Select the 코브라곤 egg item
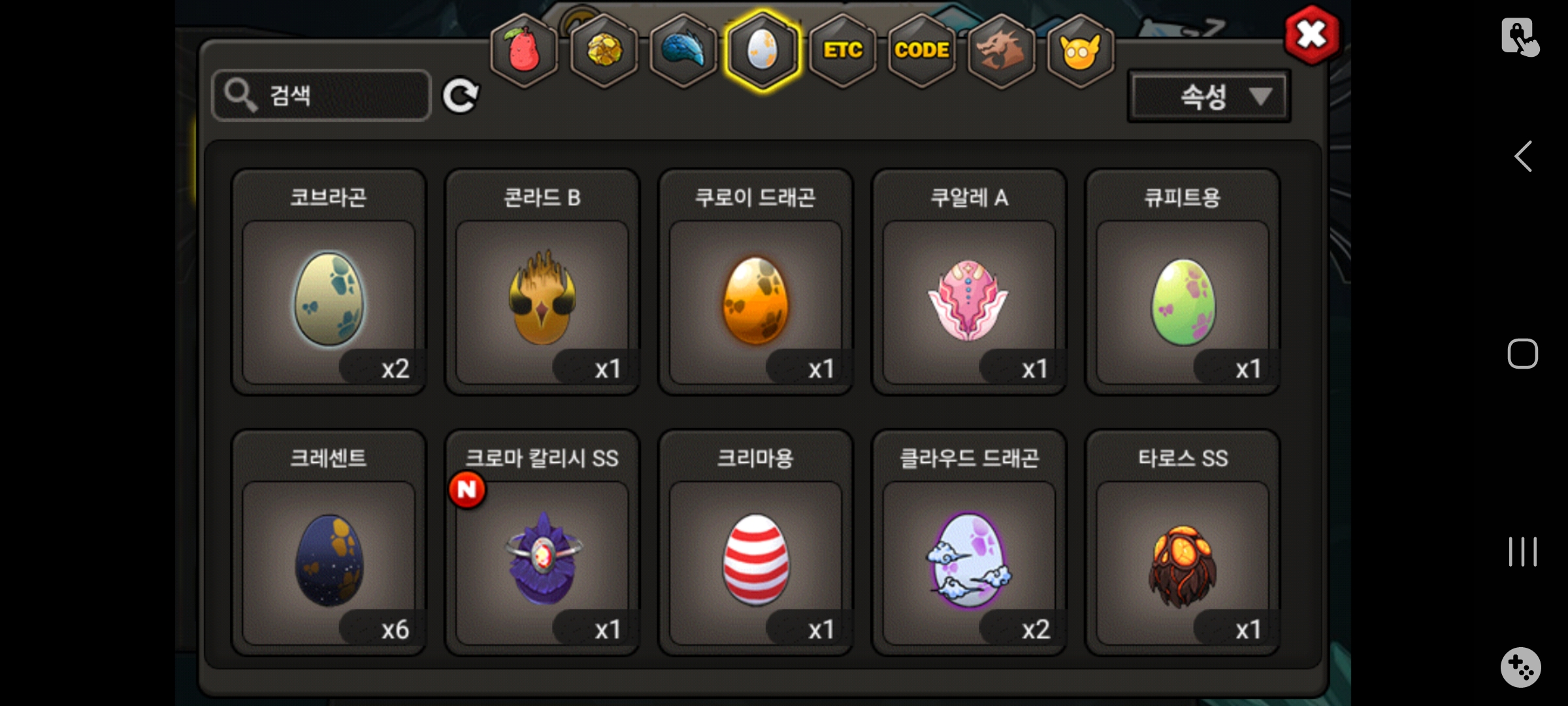 pyautogui.click(x=329, y=282)
